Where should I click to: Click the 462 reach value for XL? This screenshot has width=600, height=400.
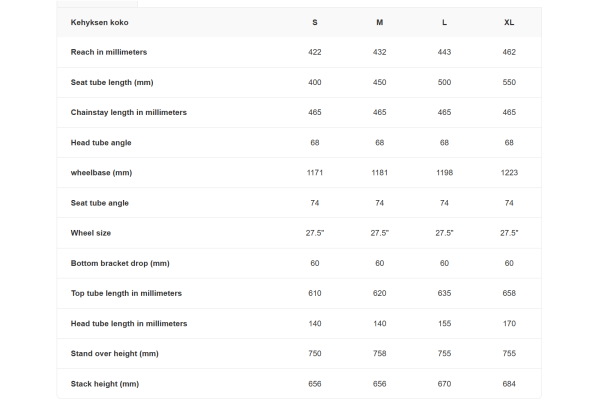[509, 52]
